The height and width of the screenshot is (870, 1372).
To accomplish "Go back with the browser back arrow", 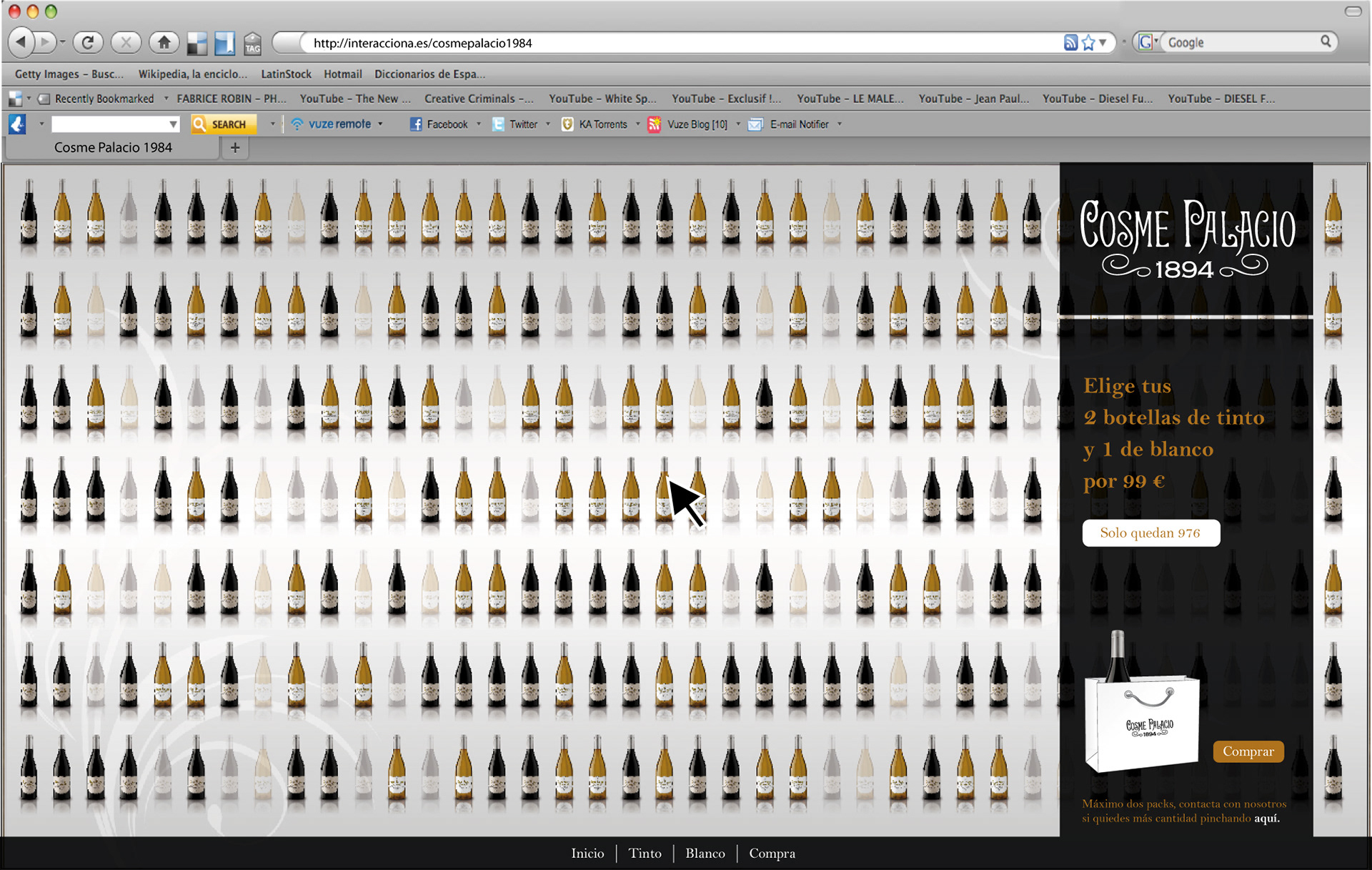I will [x=22, y=42].
